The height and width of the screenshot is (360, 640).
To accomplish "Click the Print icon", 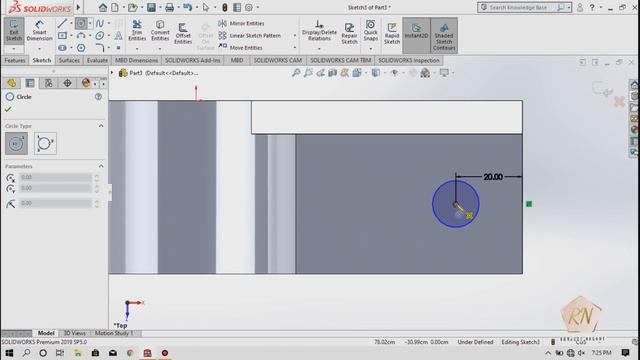I will coord(169,7).
